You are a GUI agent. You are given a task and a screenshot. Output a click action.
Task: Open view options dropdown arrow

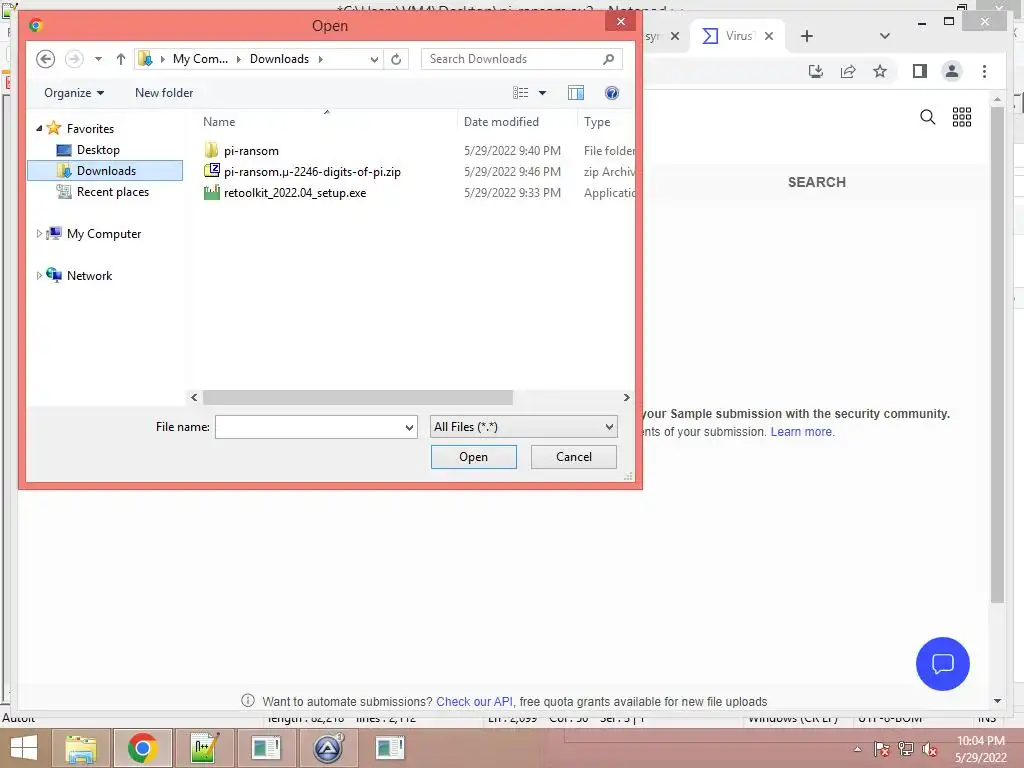point(542,93)
